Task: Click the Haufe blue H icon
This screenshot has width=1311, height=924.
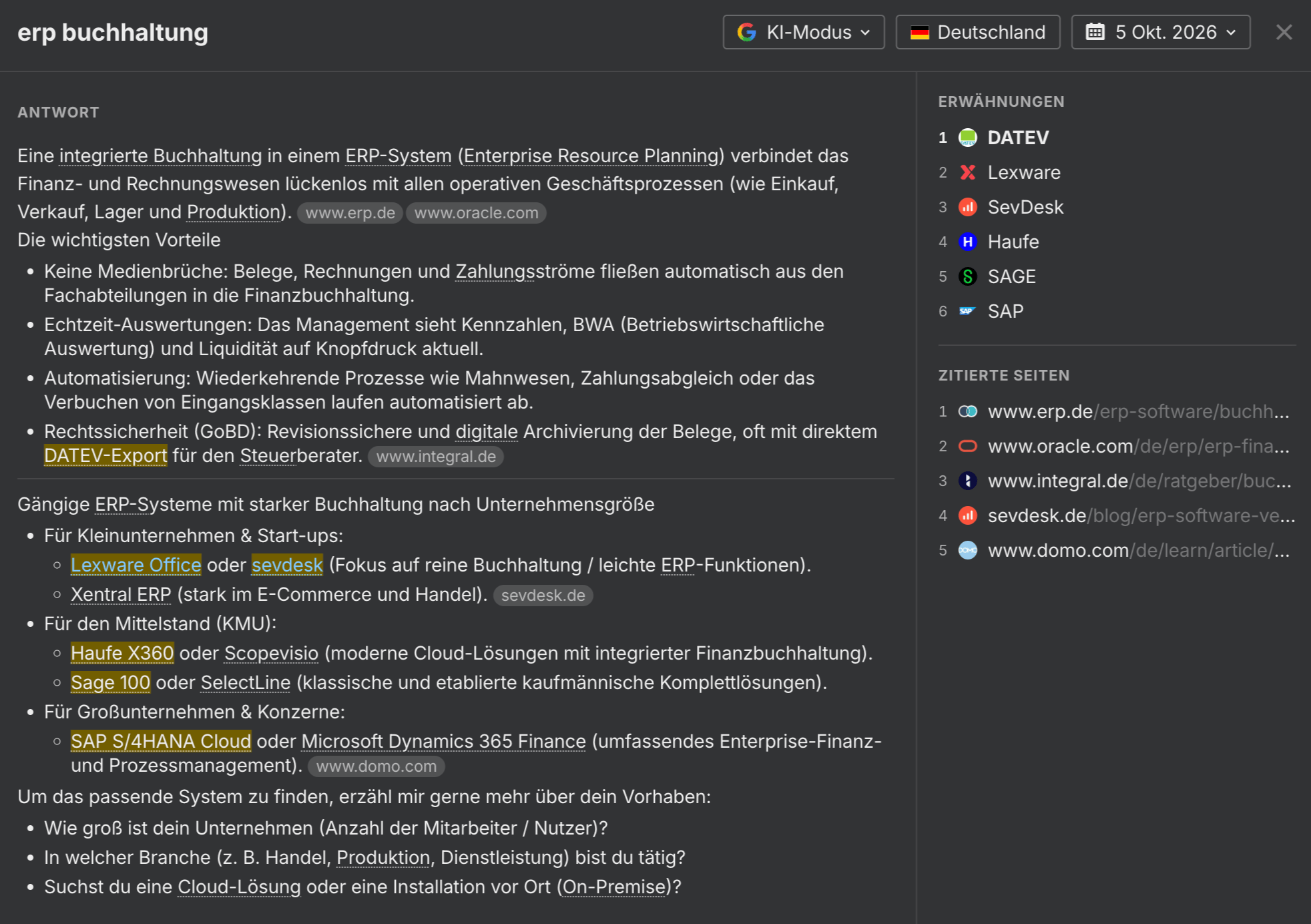Action: pyautogui.click(x=967, y=242)
